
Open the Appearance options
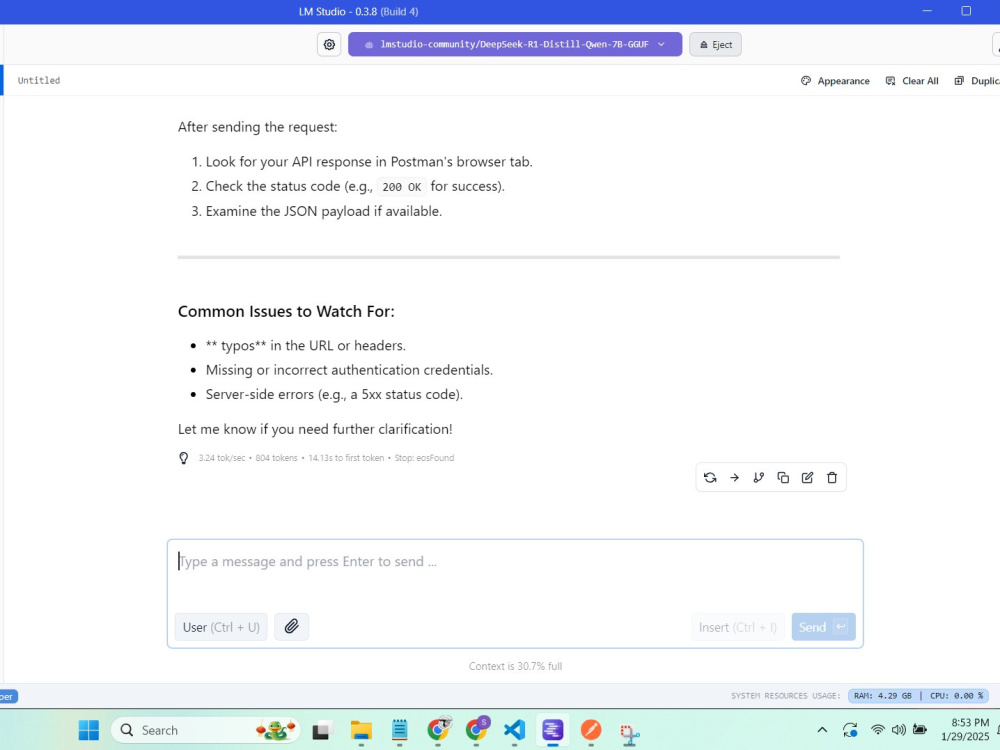(835, 81)
